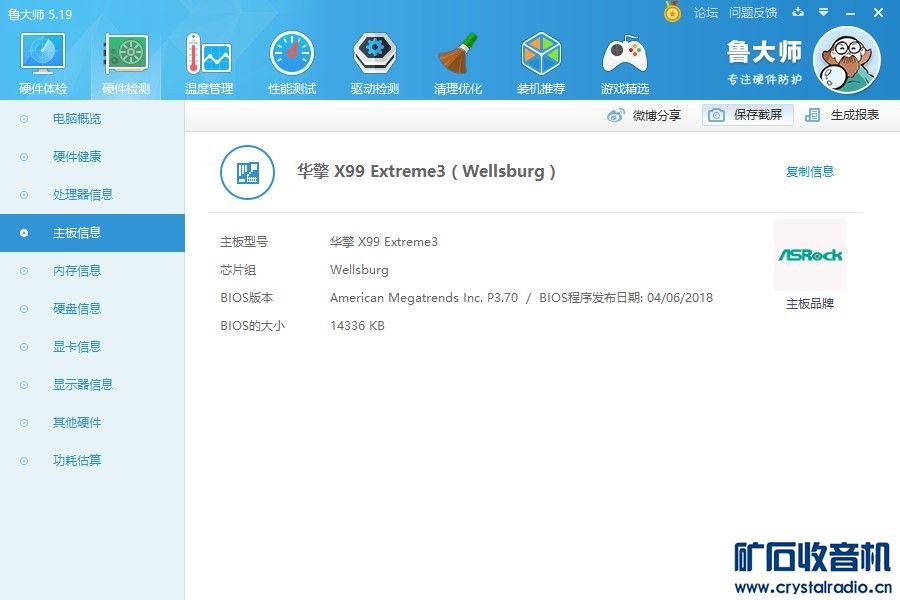Click 保存截屏 save screenshot button
900x600 pixels.
pos(748,115)
